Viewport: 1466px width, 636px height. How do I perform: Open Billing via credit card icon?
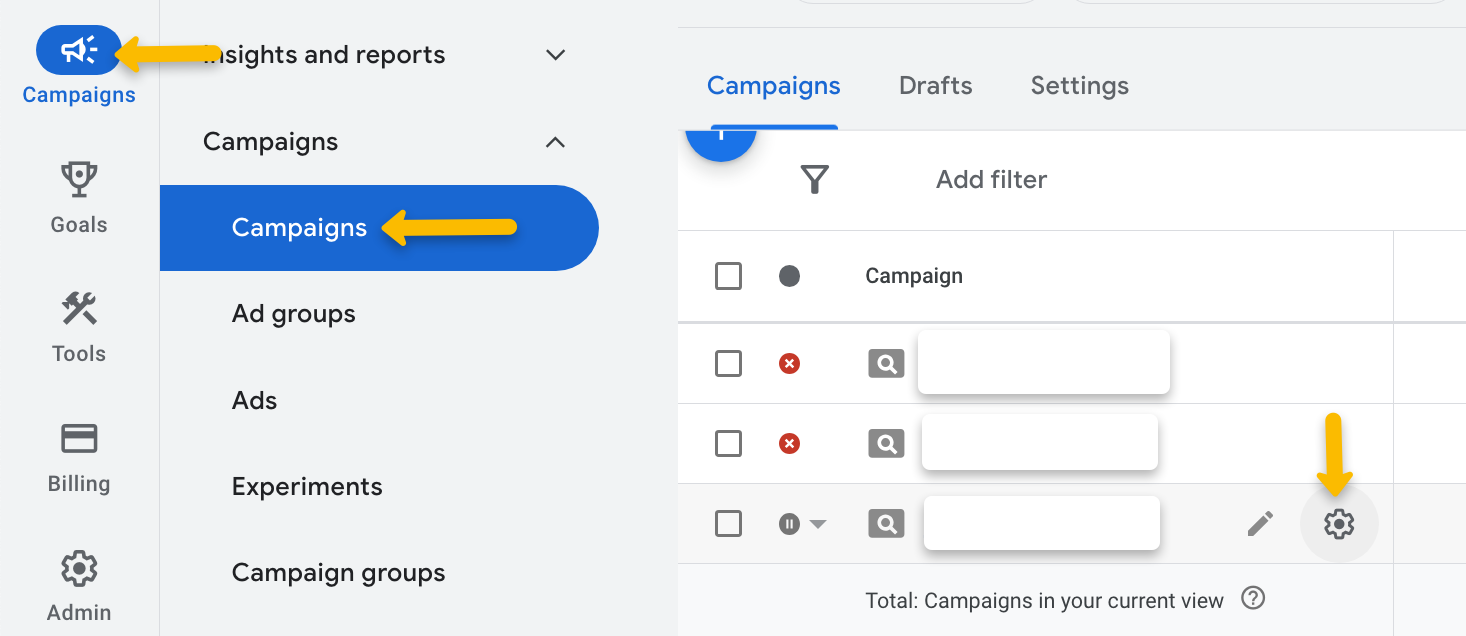79,439
